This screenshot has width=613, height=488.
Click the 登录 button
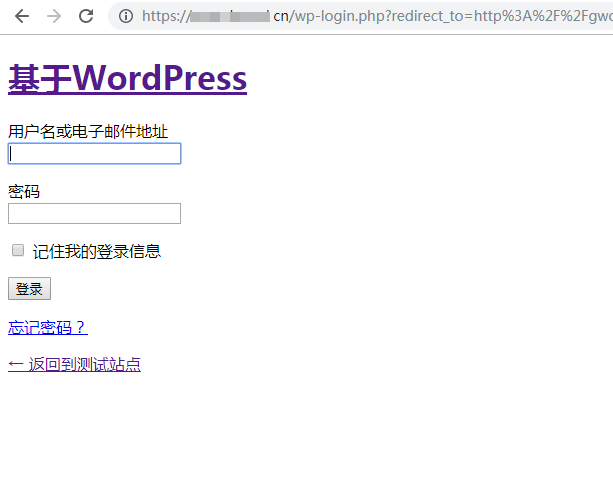(29, 289)
